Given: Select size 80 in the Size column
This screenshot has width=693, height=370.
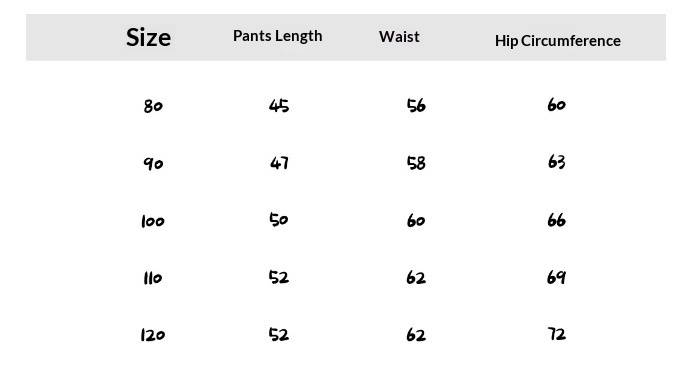Looking at the screenshot, I should click(x=153, y=106).
